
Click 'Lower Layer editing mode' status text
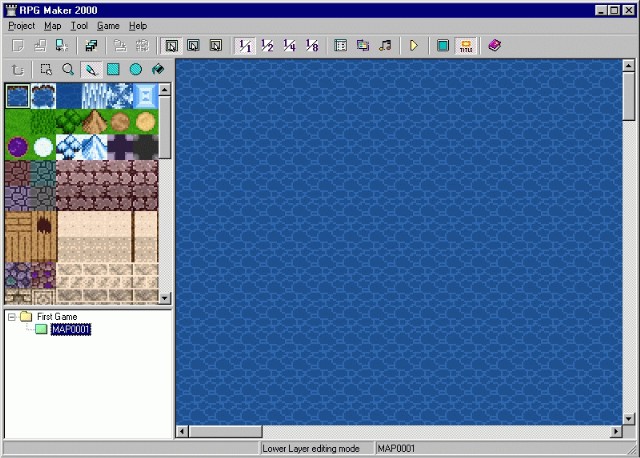click(311, 449)
